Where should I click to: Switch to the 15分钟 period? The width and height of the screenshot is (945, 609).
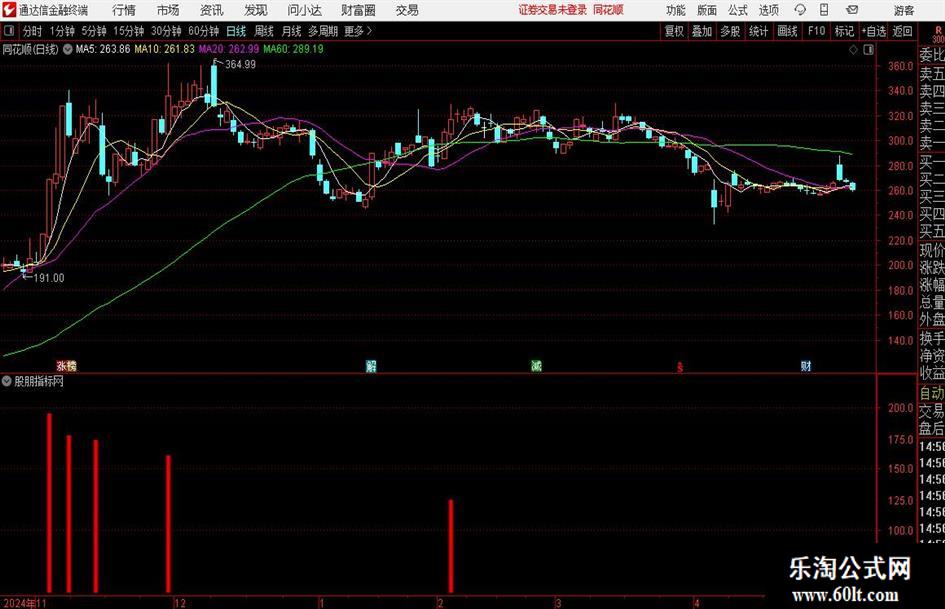pos(129,31)
